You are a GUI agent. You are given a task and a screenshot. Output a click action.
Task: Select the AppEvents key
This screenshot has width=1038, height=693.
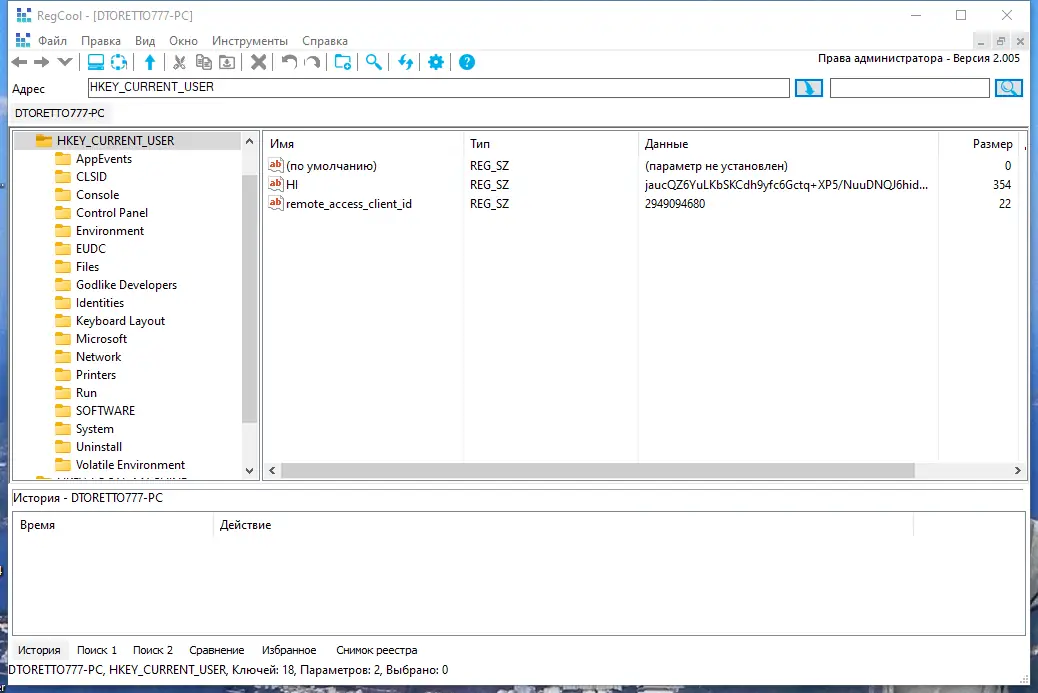pyautogui.click(x=104, y=159)
